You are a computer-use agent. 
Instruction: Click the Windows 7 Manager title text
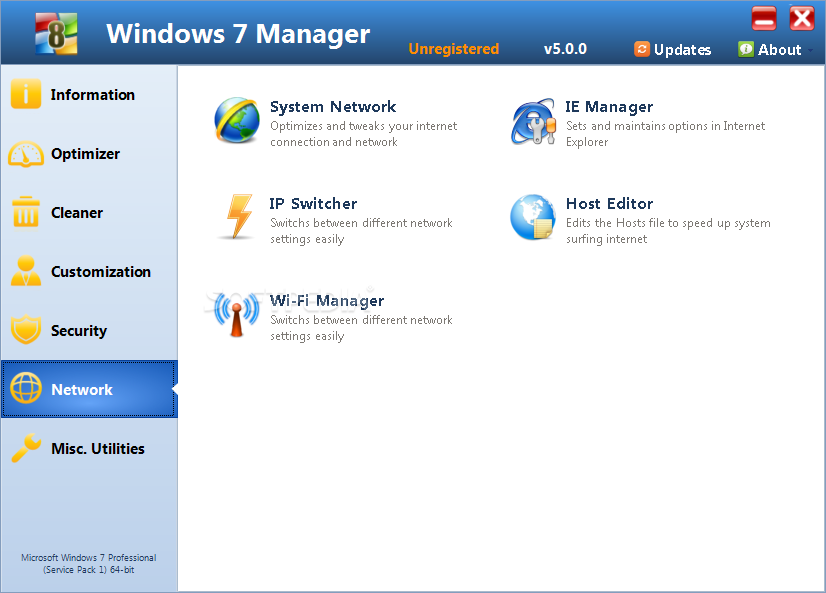(238, 34)
